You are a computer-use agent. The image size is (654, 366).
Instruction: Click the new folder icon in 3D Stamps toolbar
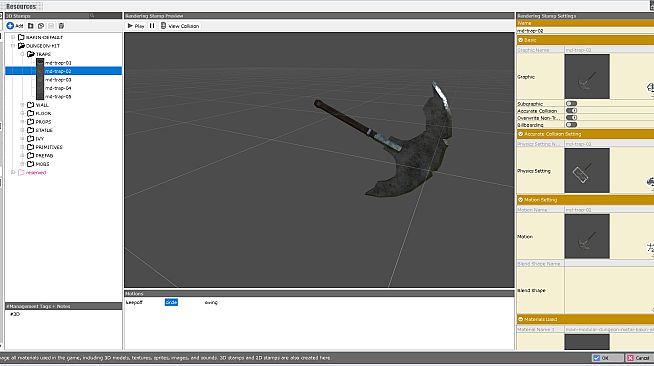click(x=30, y=26)
